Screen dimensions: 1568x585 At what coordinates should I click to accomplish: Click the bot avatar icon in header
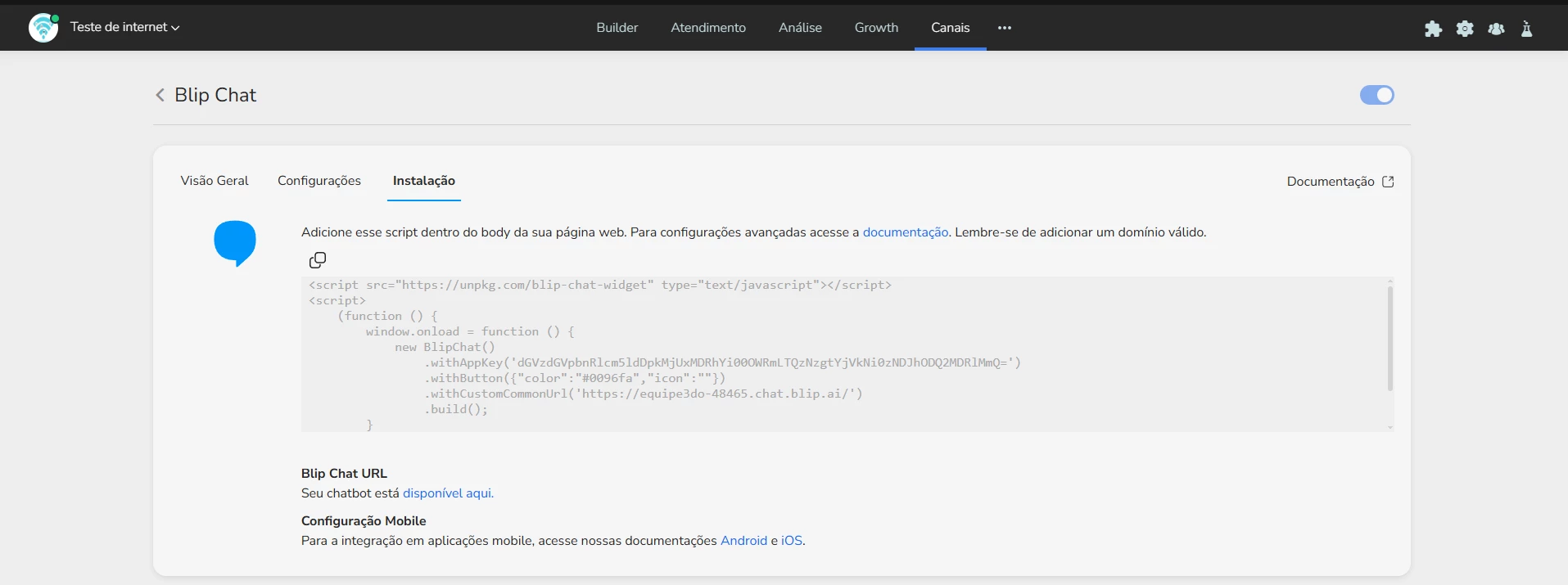43,28
